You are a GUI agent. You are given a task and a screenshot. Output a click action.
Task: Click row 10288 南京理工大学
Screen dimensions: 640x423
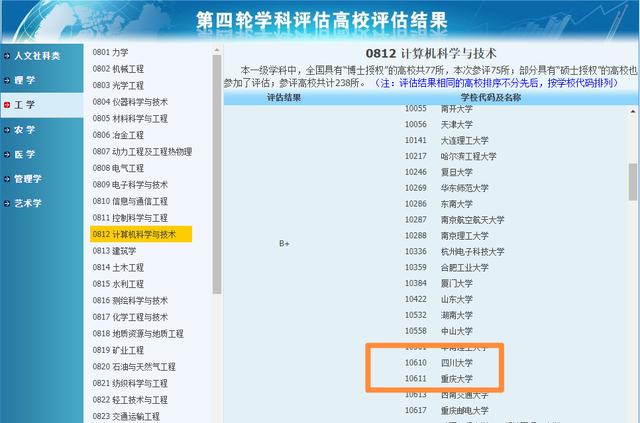click(x=447, y=236)
